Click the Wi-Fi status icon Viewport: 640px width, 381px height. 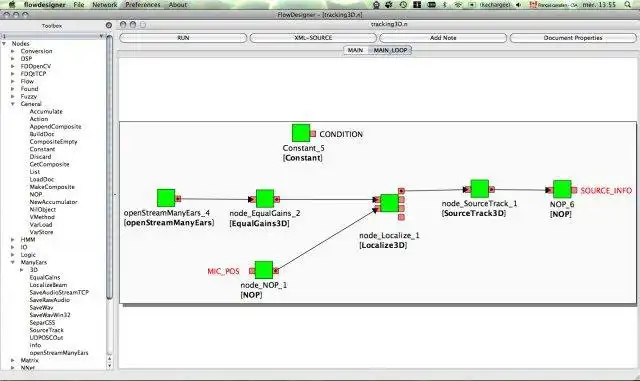pos(458,4)
